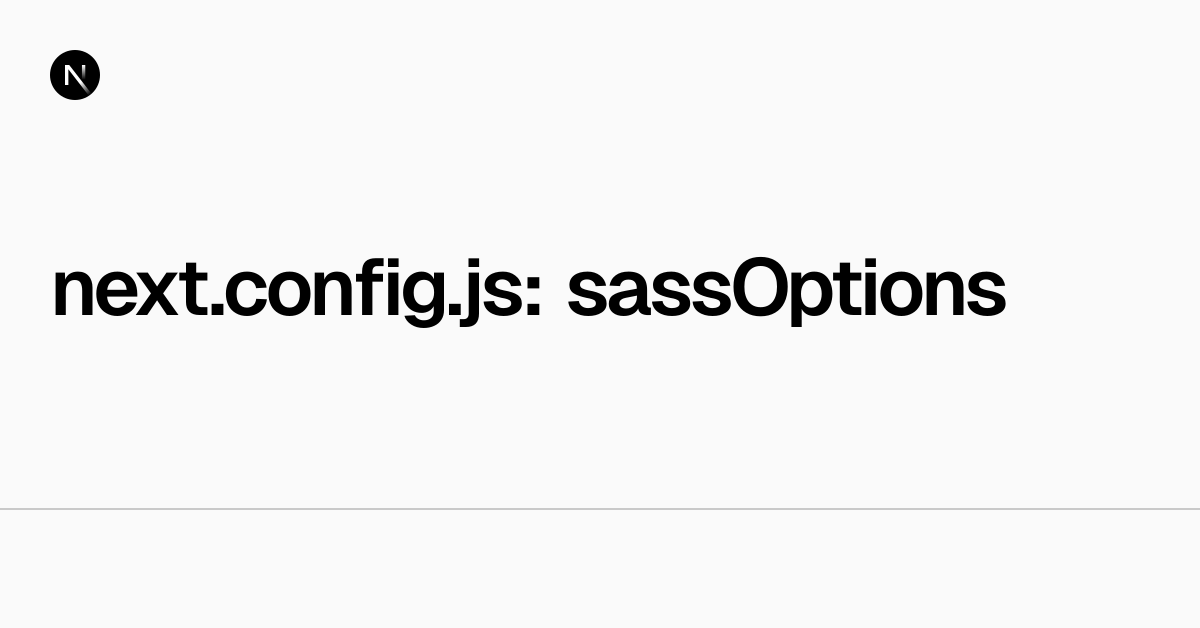The image size is (1200, 628).
Task: Click the horizontal divider line below the title
Action: [x=600, y=509]
